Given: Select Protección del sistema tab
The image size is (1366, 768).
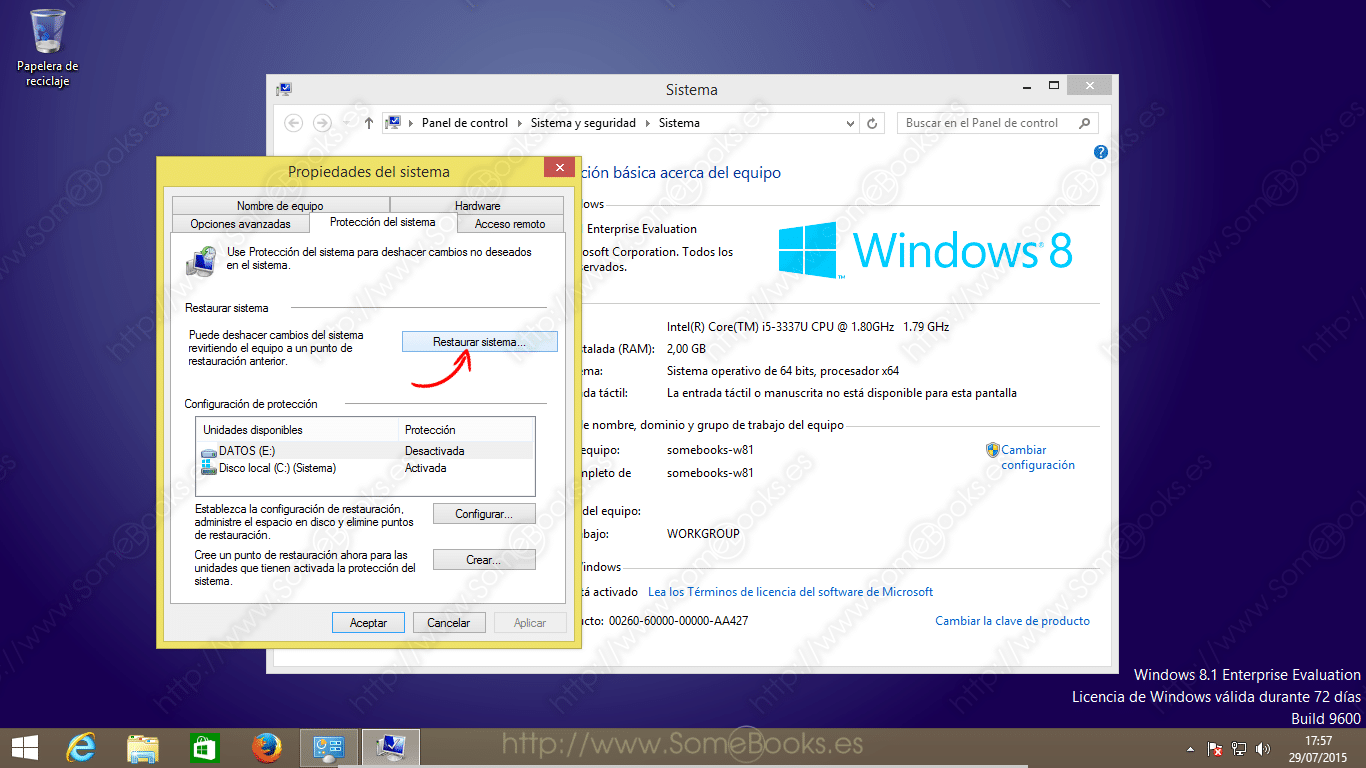Looking at the screenshot, I should pyautogui.click(x=382, y=222).
